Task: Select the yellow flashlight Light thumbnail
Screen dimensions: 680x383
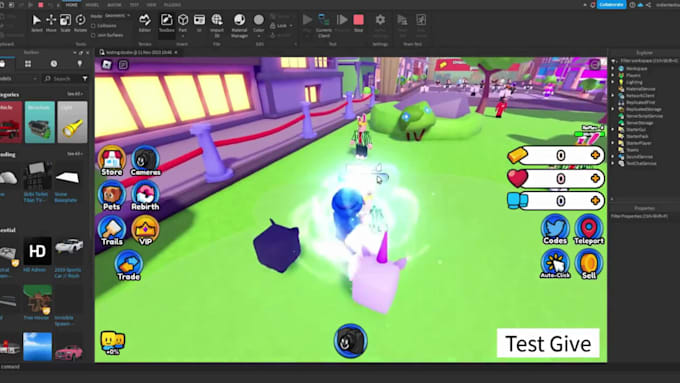Action: coord(72,122)
